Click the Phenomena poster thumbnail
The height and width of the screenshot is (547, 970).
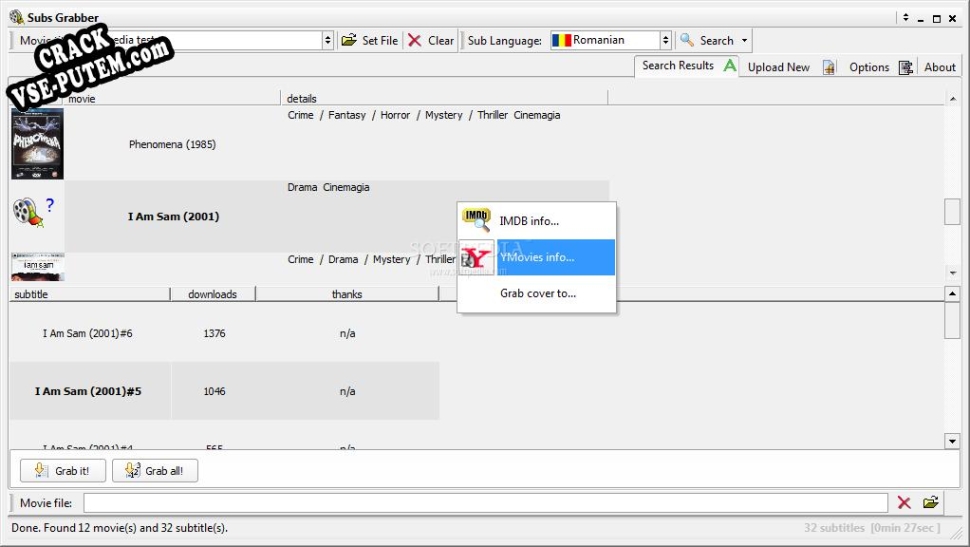(37, 144)
